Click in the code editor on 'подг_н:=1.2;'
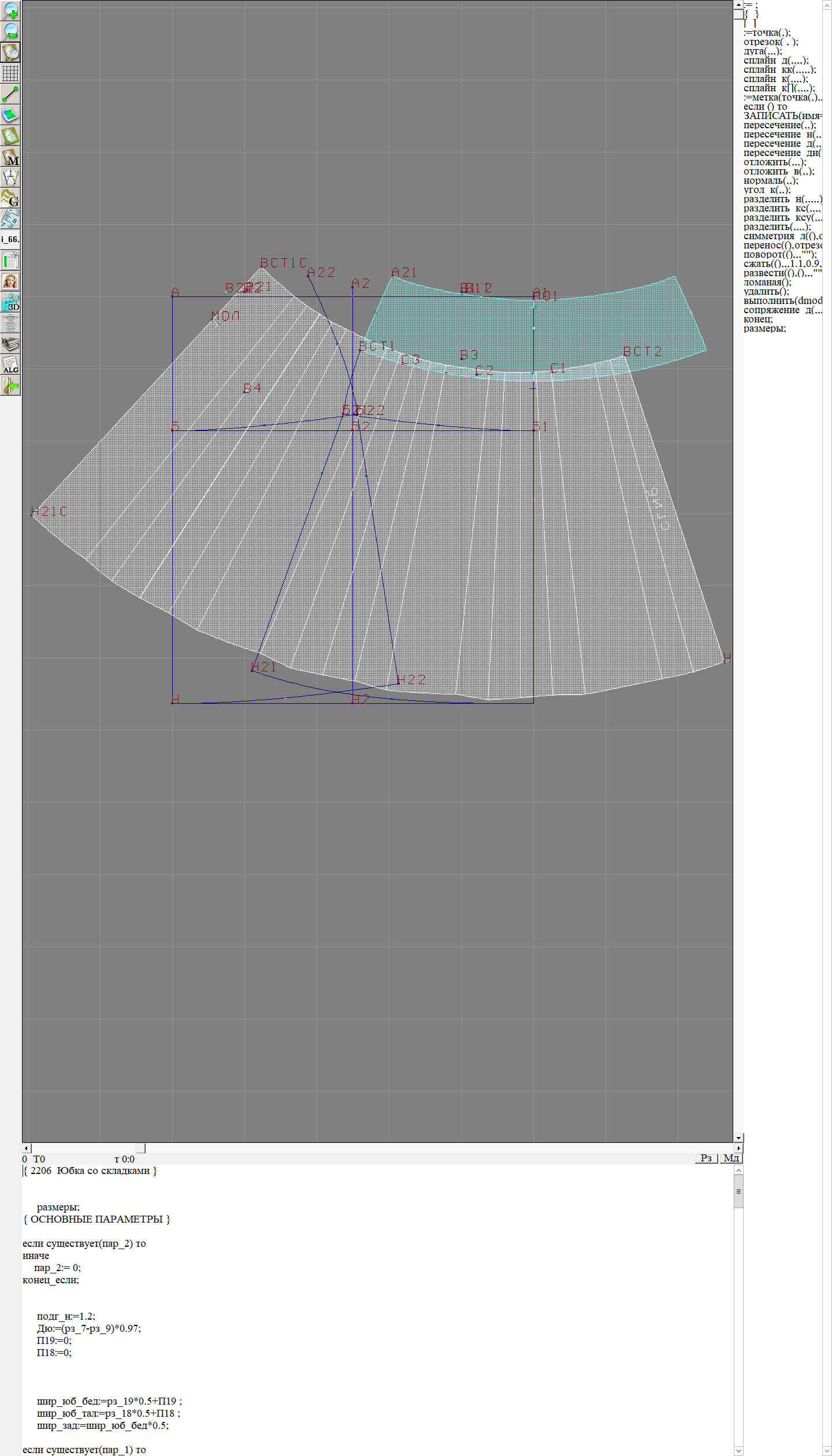Image resolution: width=832 pixels, height=1456 pixels. [x=66, y=1316]
